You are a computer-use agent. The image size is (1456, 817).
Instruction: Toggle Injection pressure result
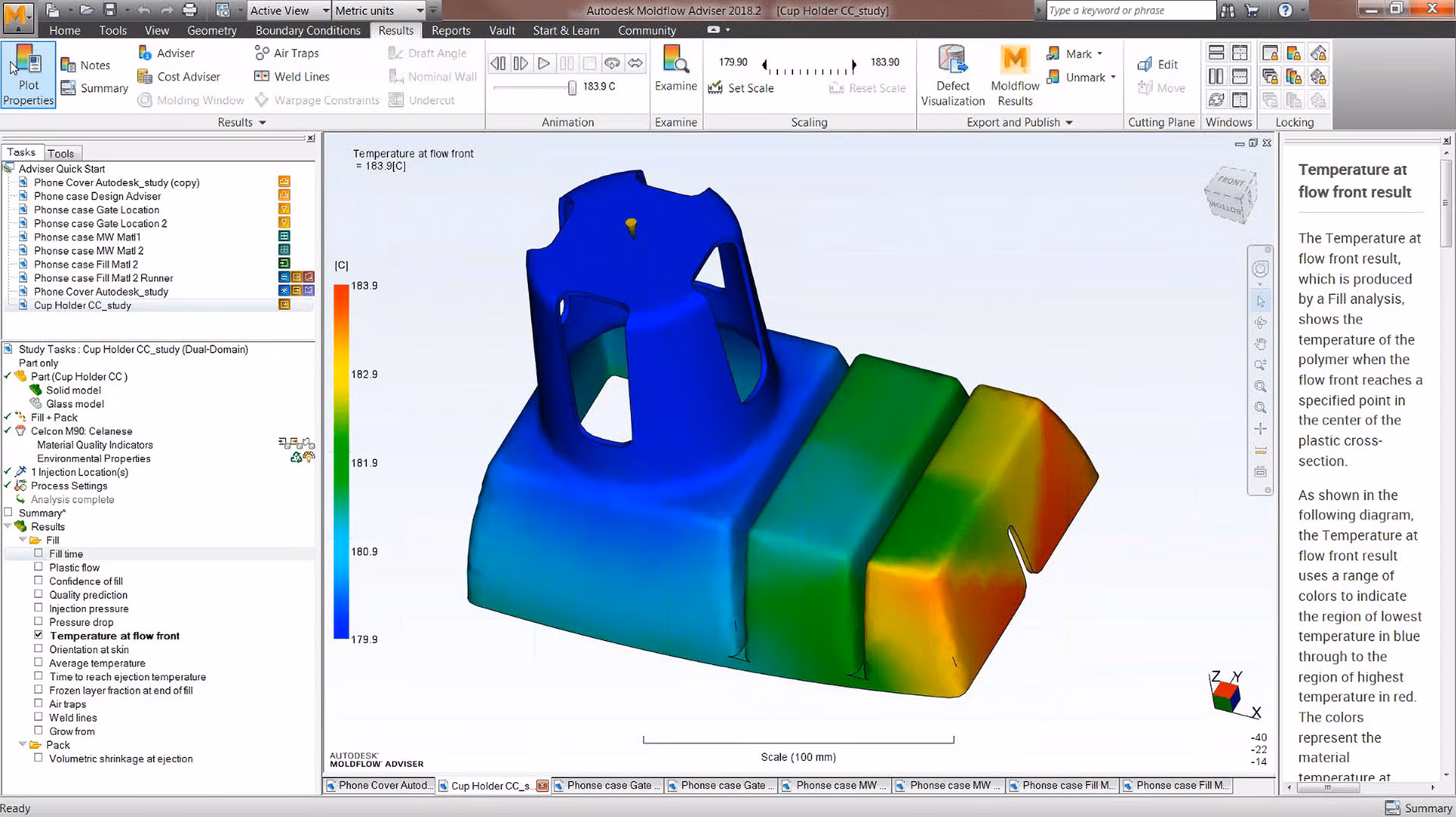(x=38, y=608)
